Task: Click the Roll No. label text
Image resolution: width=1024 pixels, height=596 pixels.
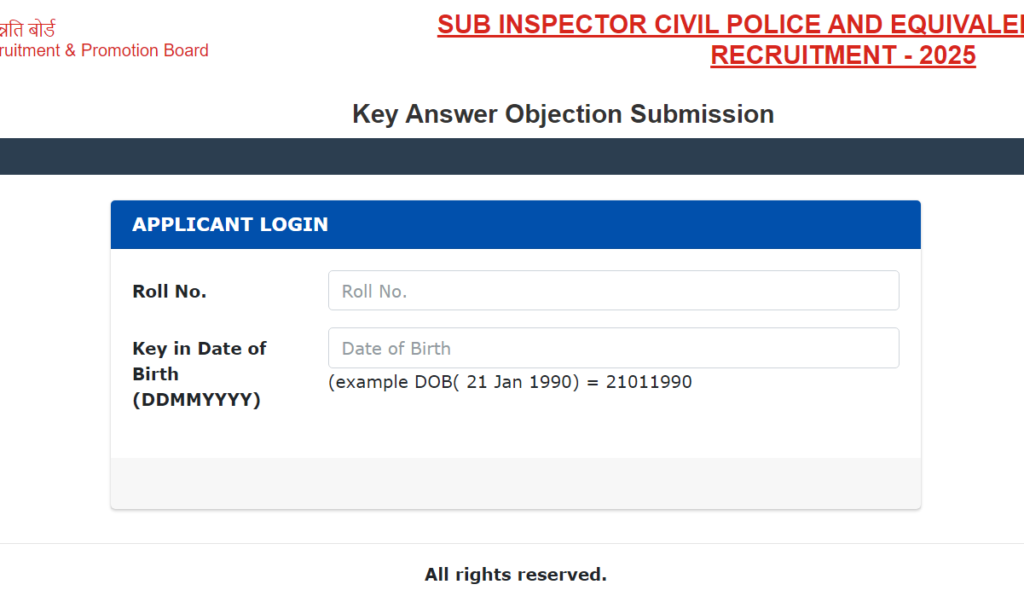Action: [168, 290]
